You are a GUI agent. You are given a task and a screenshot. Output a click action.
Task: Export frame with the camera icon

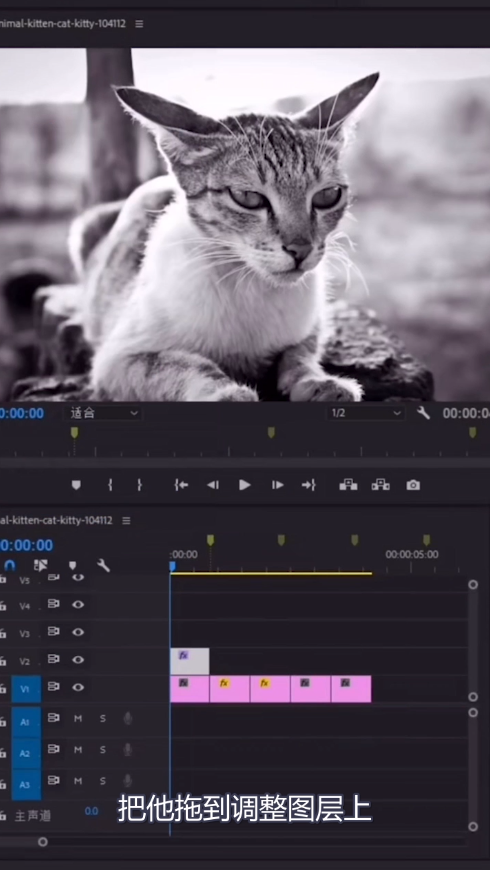click(413, 485)
